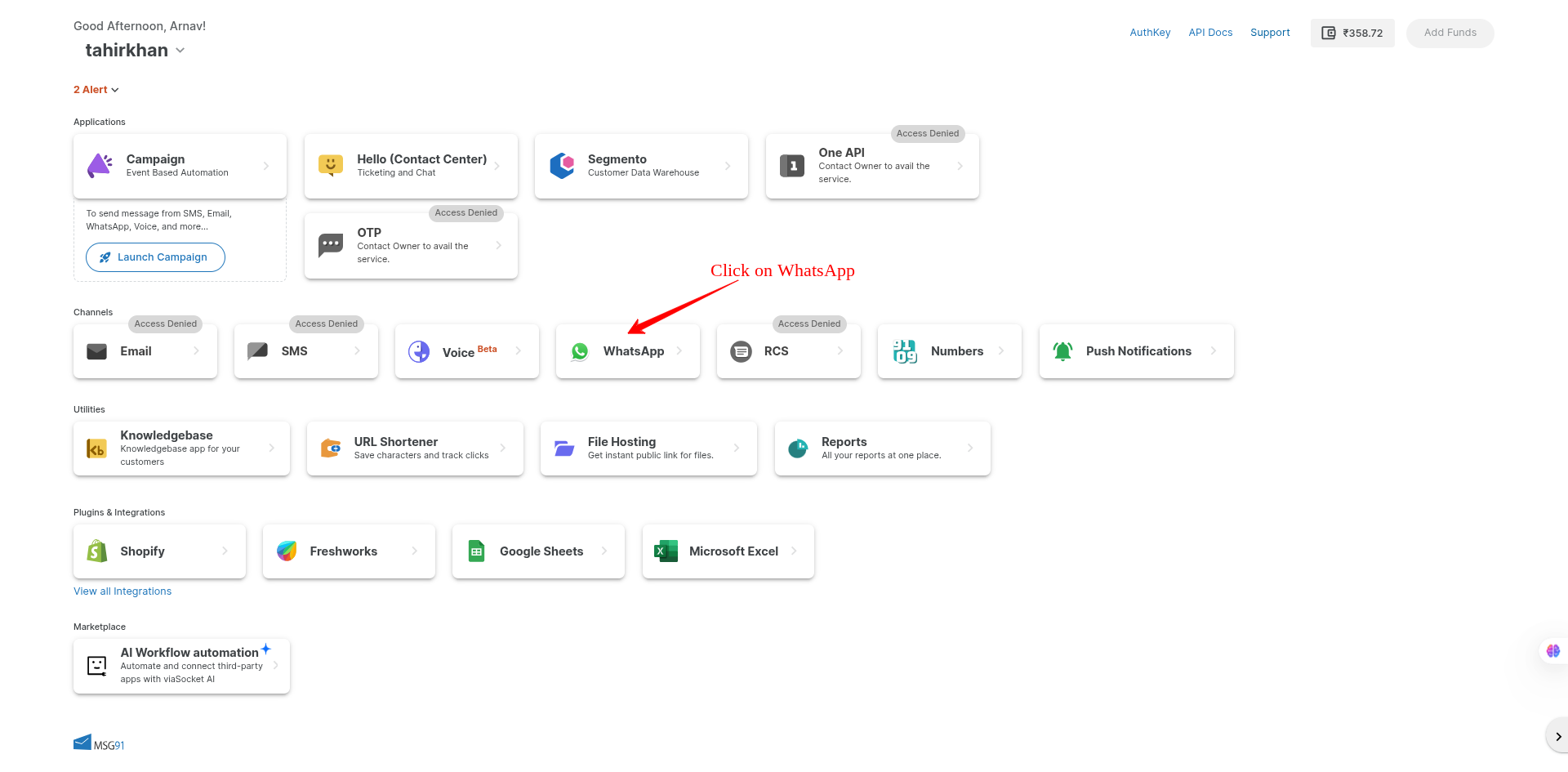The width and height of the screenshot is (1568, 772).
Task: Open the File Hosting title
Action: [622, 442]
